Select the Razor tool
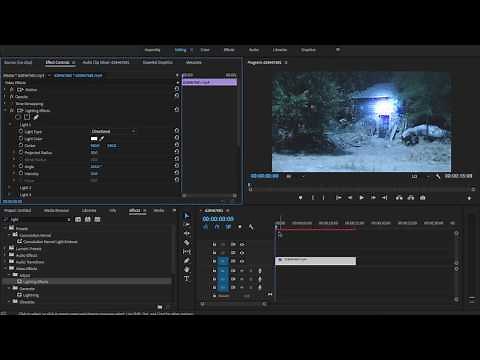 [187, 243]
